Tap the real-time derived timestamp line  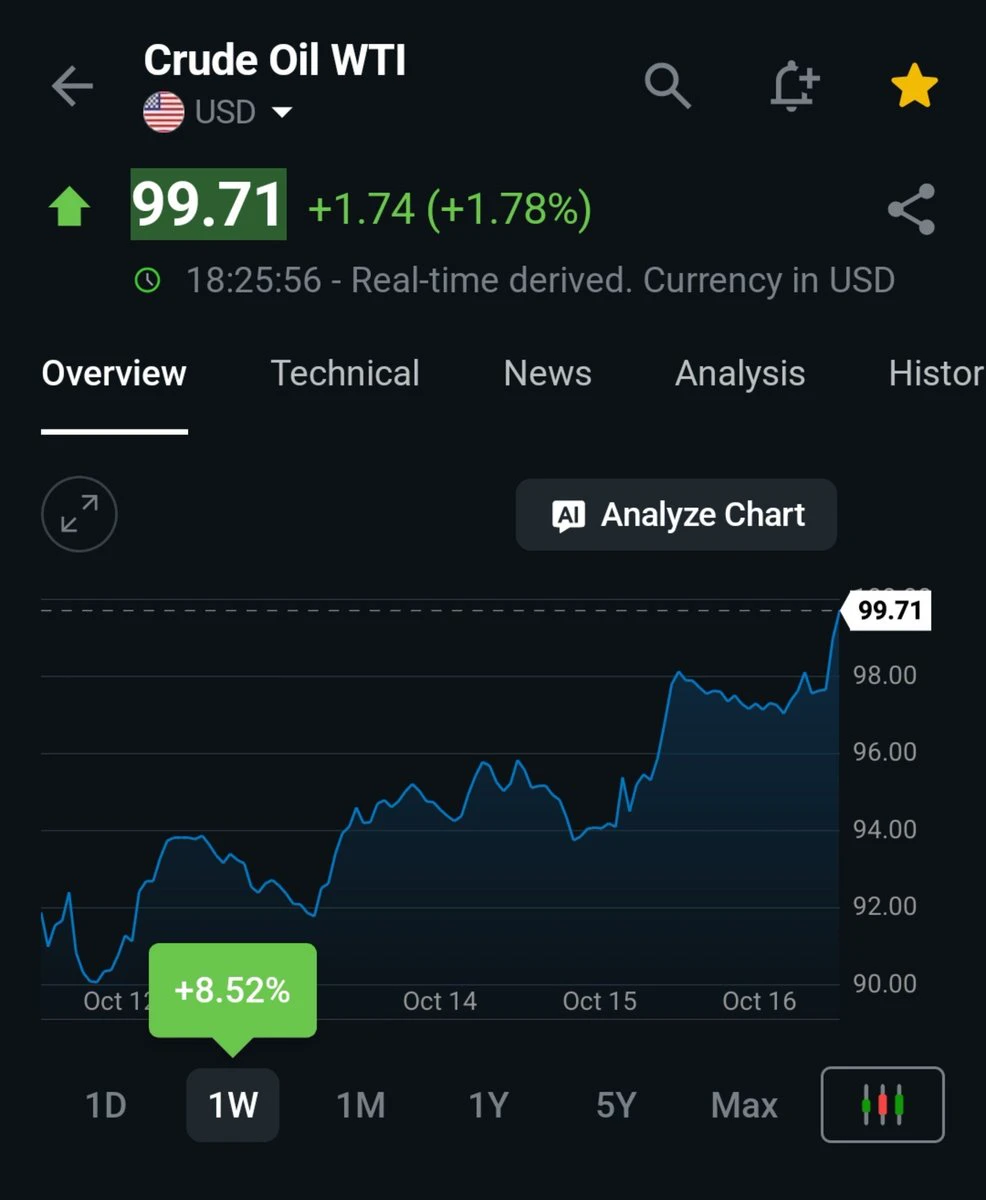point(540,280)
